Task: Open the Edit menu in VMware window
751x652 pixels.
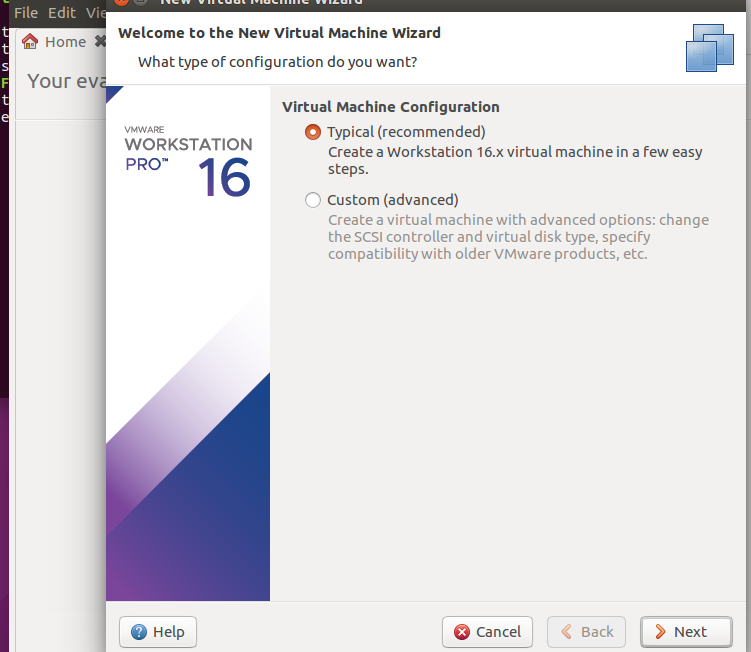Action: 62,13
